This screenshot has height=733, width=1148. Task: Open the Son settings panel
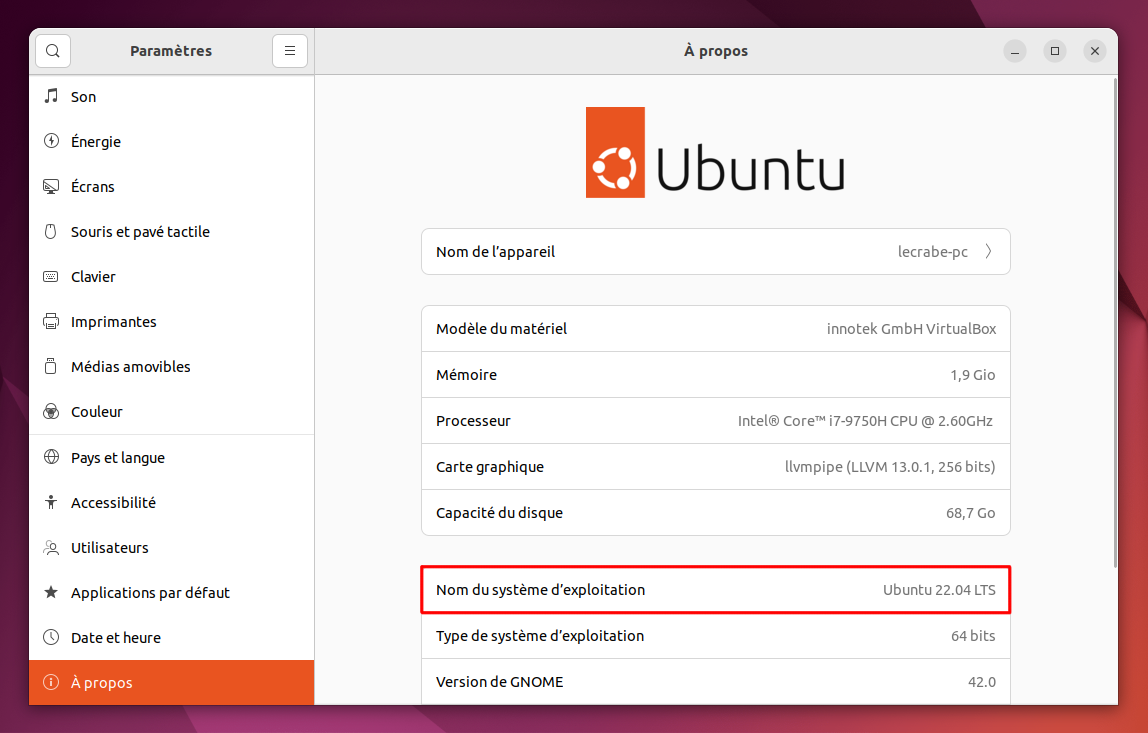tap(171, 97)
